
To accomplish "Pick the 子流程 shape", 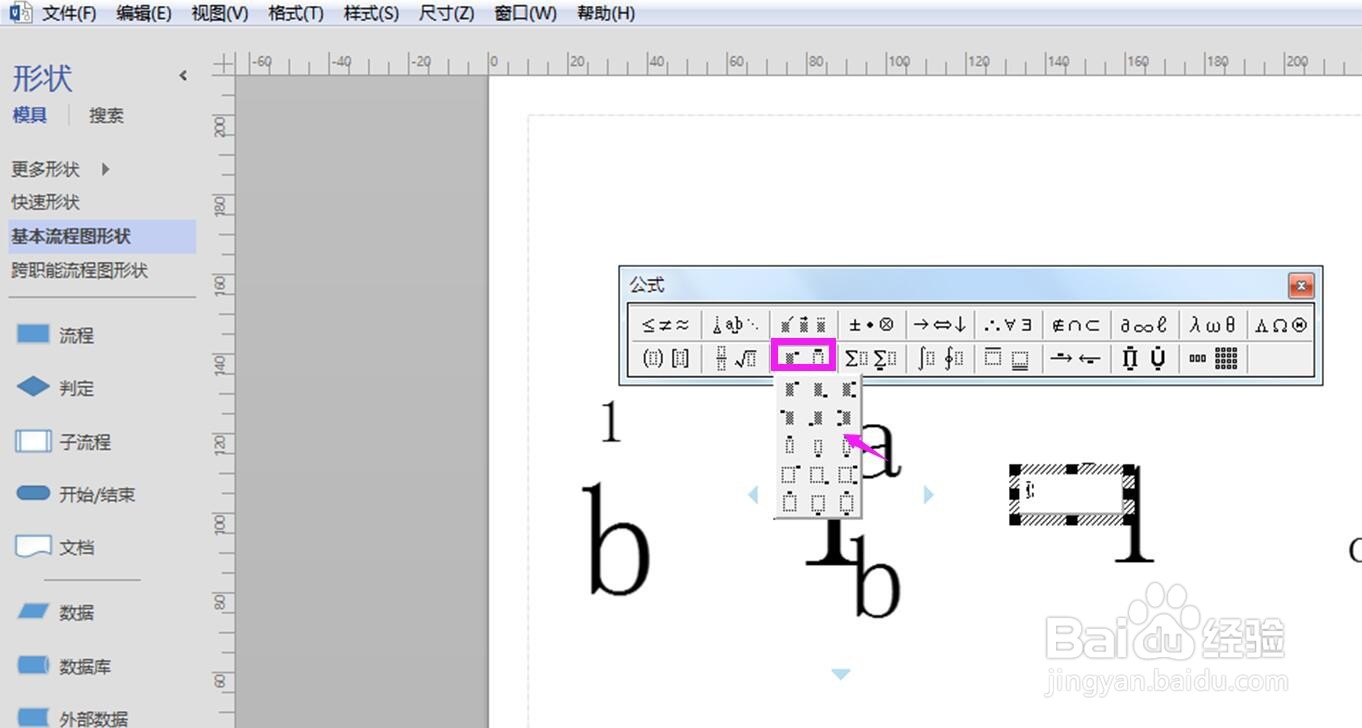I will (x=63, y=441).
